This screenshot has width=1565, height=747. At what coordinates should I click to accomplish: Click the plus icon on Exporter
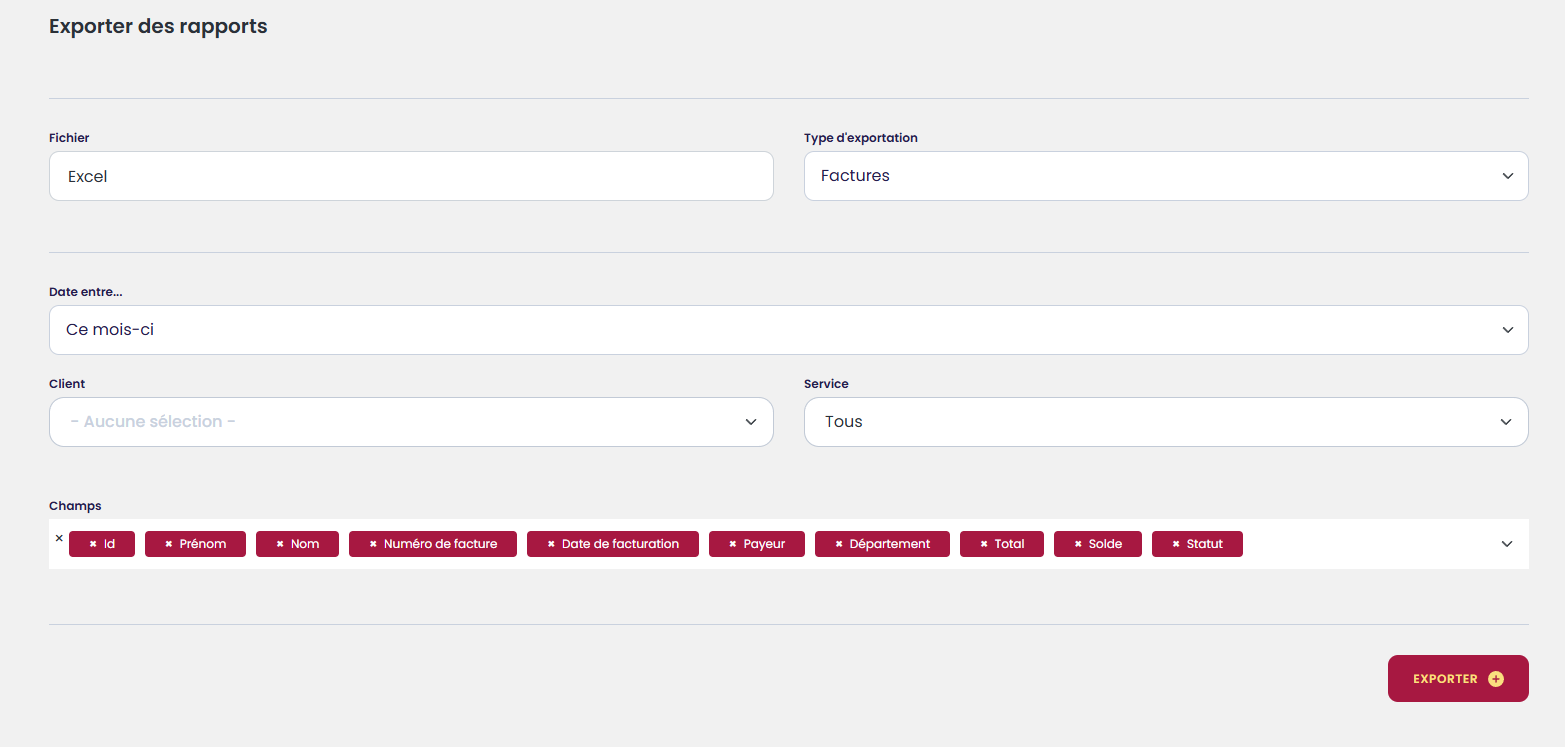tap(1496, 679)
